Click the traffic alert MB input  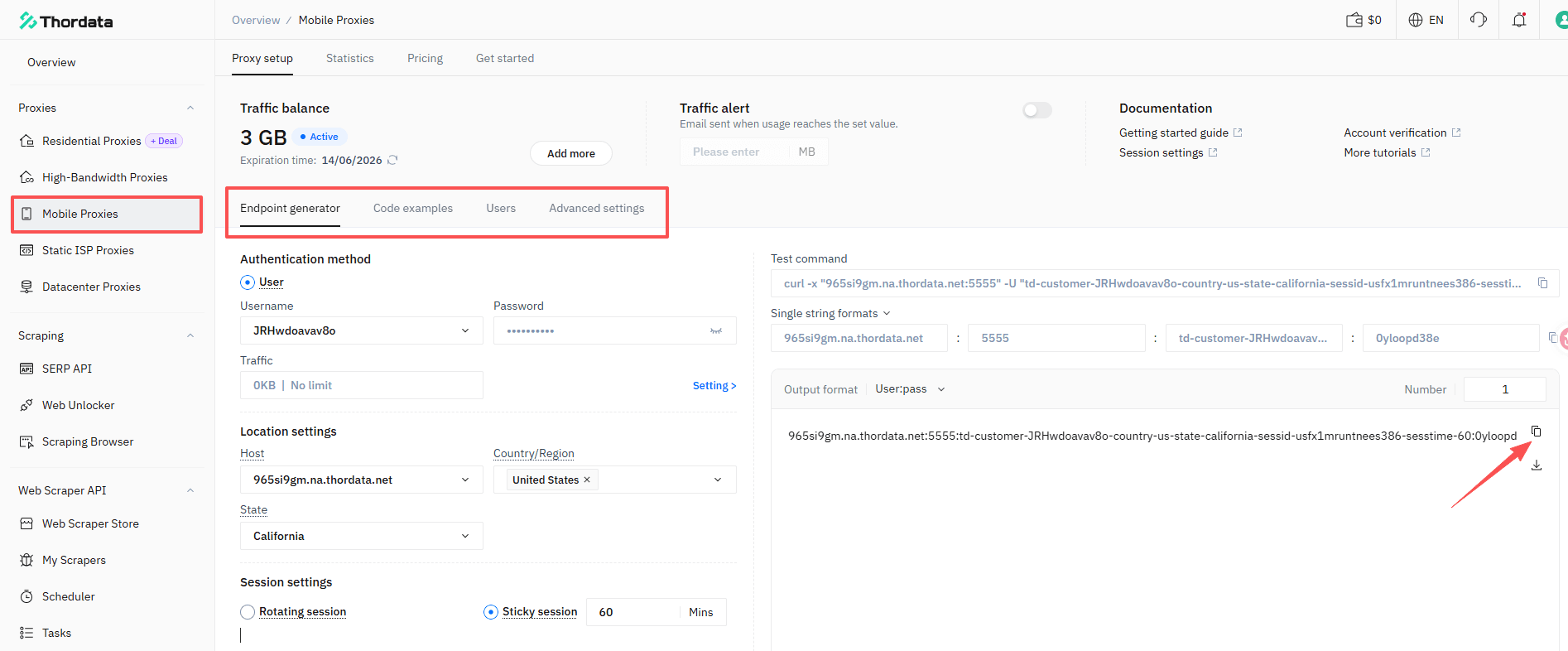754,152
